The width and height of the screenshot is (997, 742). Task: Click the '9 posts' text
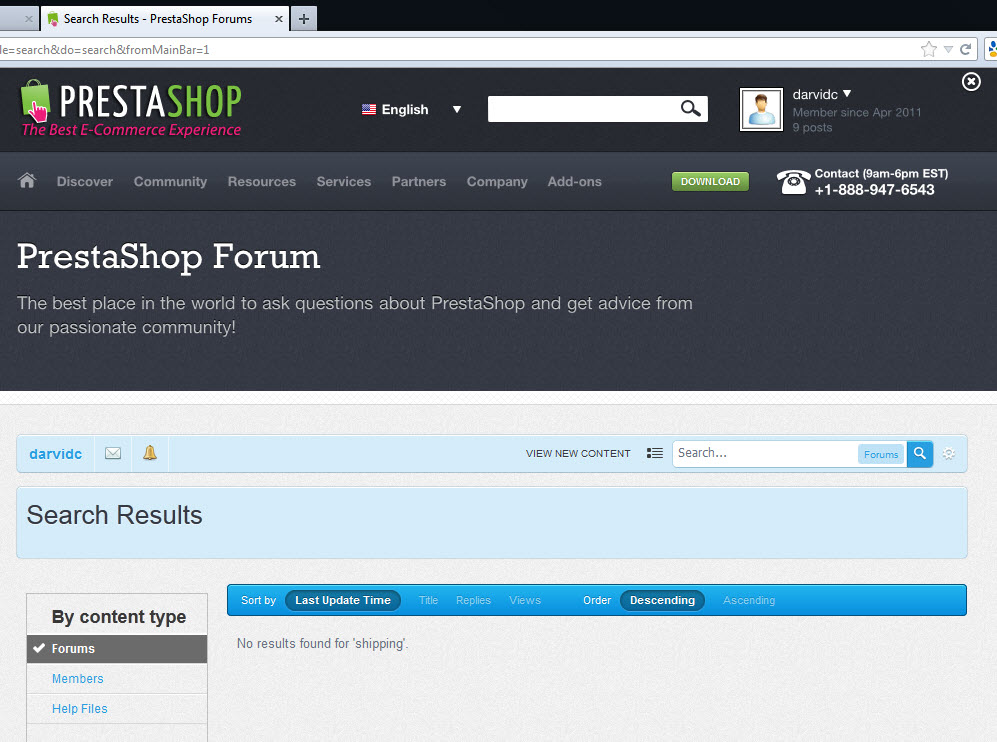pyautogui.click(x=812, y=127)
